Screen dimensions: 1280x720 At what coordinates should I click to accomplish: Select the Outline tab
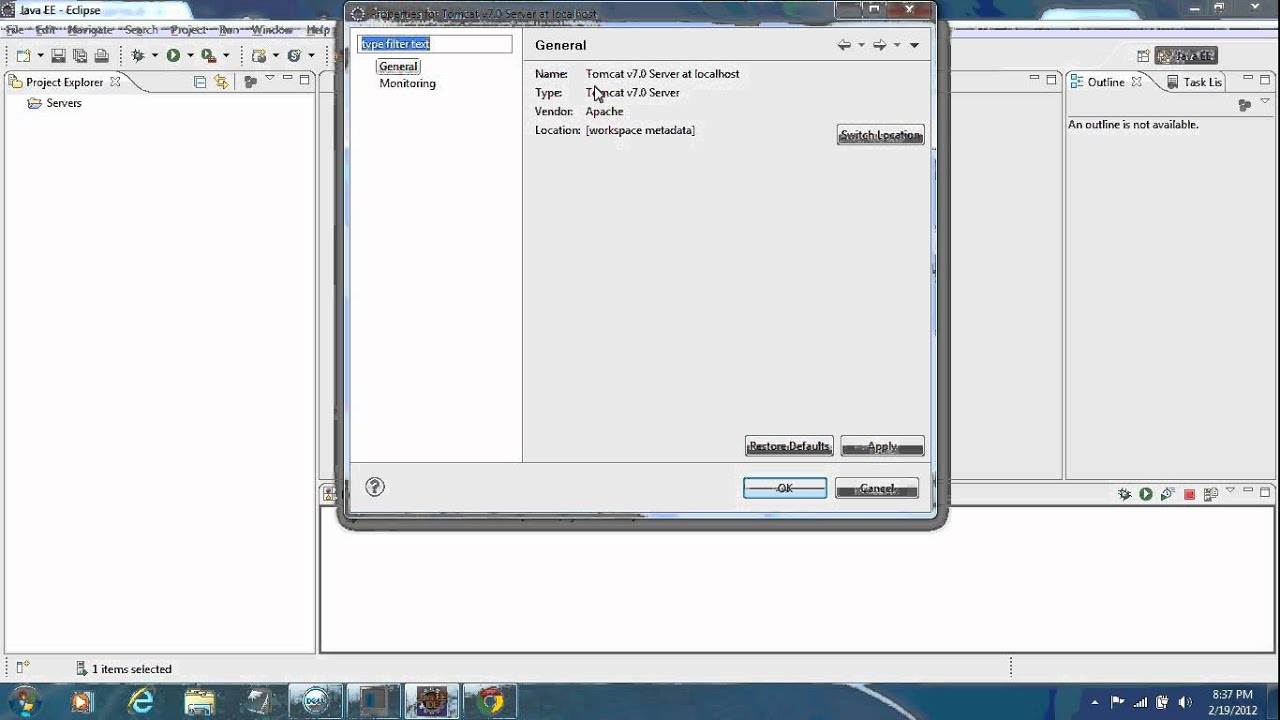coord(1106,82)
